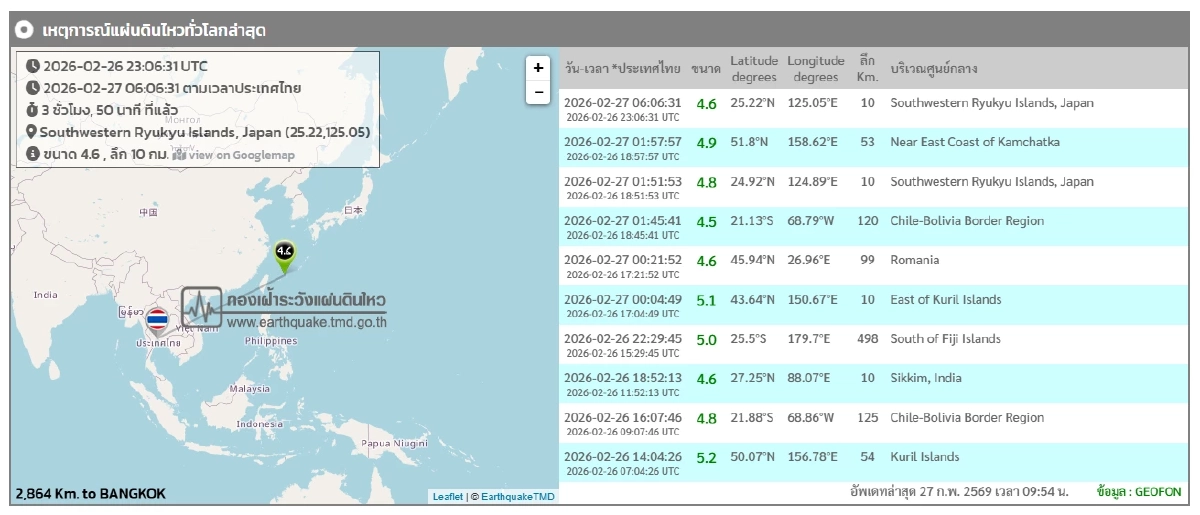Screen dimensions: 1200x515
Task: Click the circle icon beside the panel title
Action: pos(26,30)
